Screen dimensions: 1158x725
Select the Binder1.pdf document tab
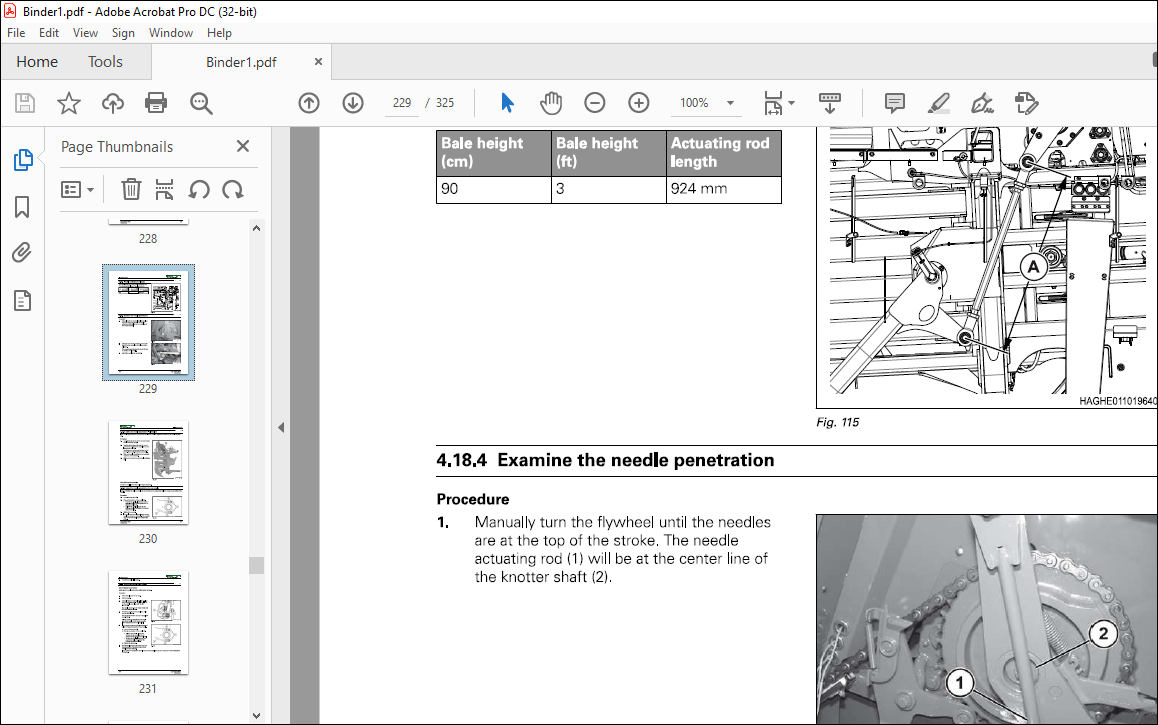241,62
